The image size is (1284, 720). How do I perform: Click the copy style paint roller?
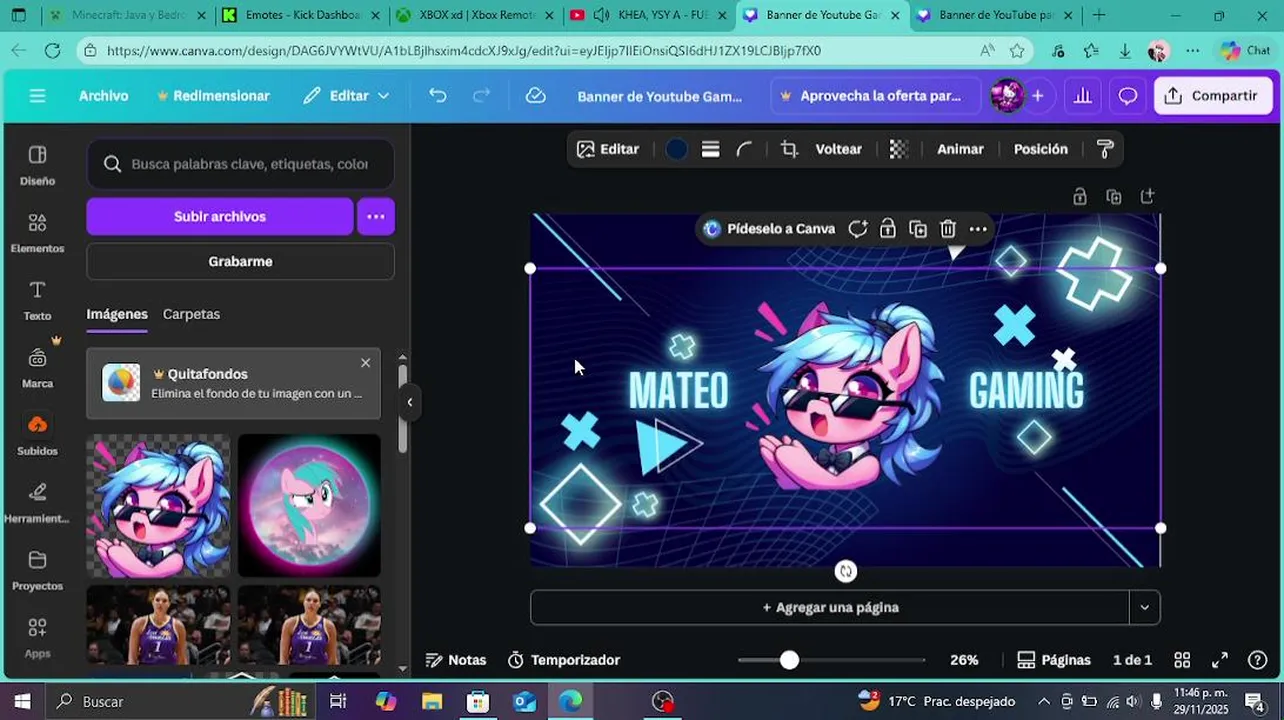click(1105, 149)
